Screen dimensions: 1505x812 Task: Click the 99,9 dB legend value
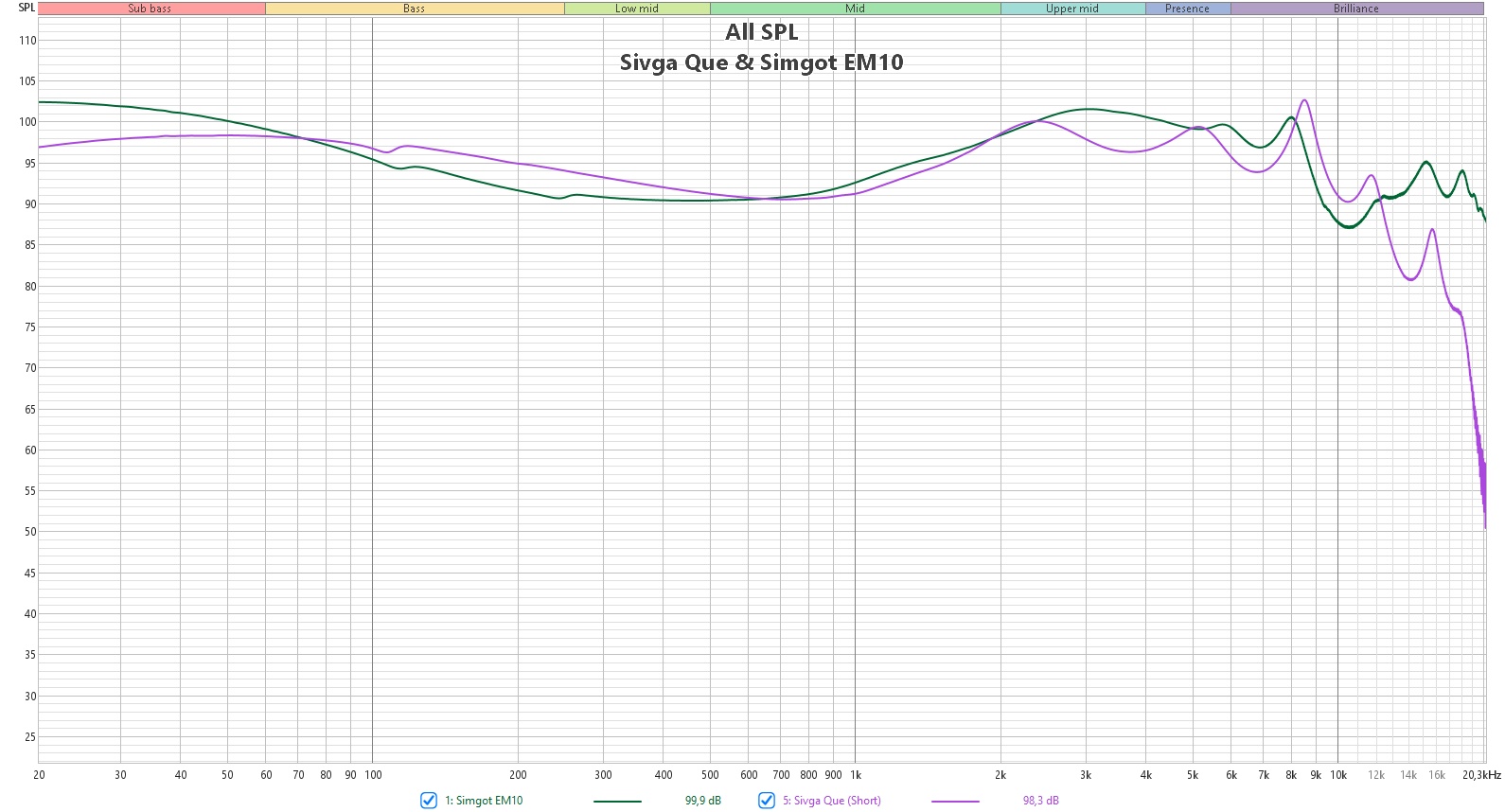coord(703,801)
